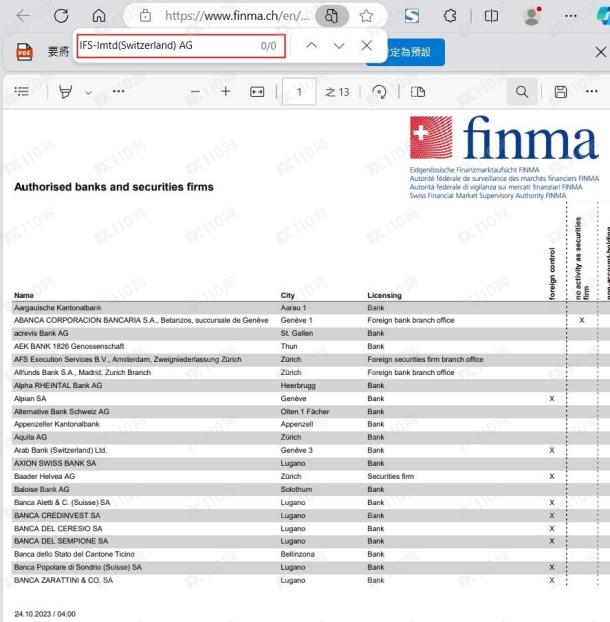The width and height of the screenshot is (610, 622).
Task: Select 'Baloise Bank AG' entry
Action: click(x=42, y=490)
